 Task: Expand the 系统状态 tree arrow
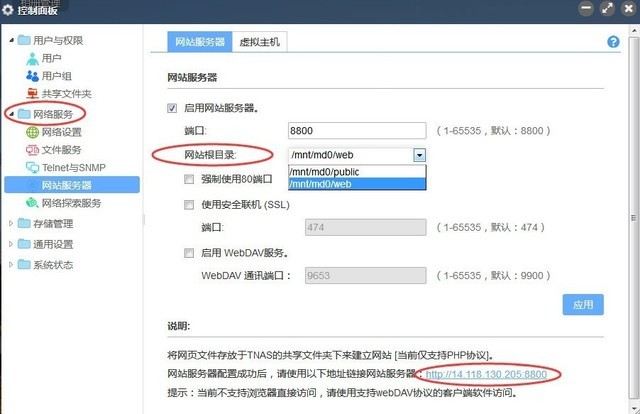point(11,265)
